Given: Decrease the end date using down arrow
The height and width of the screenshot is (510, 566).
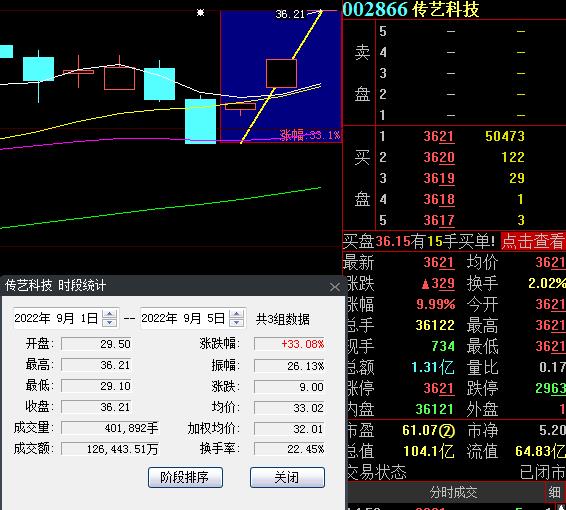Looking at the screenshot, I should pos(236,323).
